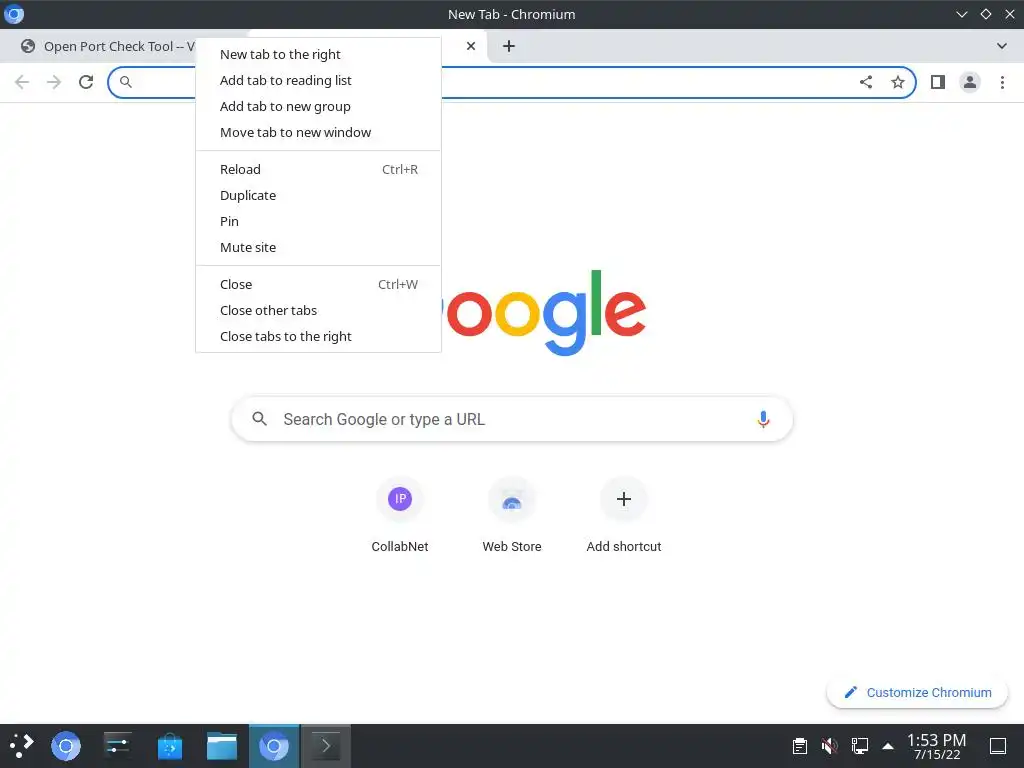Open a new tab with plus button
The image size is (1024, 768).
(509, 46)
